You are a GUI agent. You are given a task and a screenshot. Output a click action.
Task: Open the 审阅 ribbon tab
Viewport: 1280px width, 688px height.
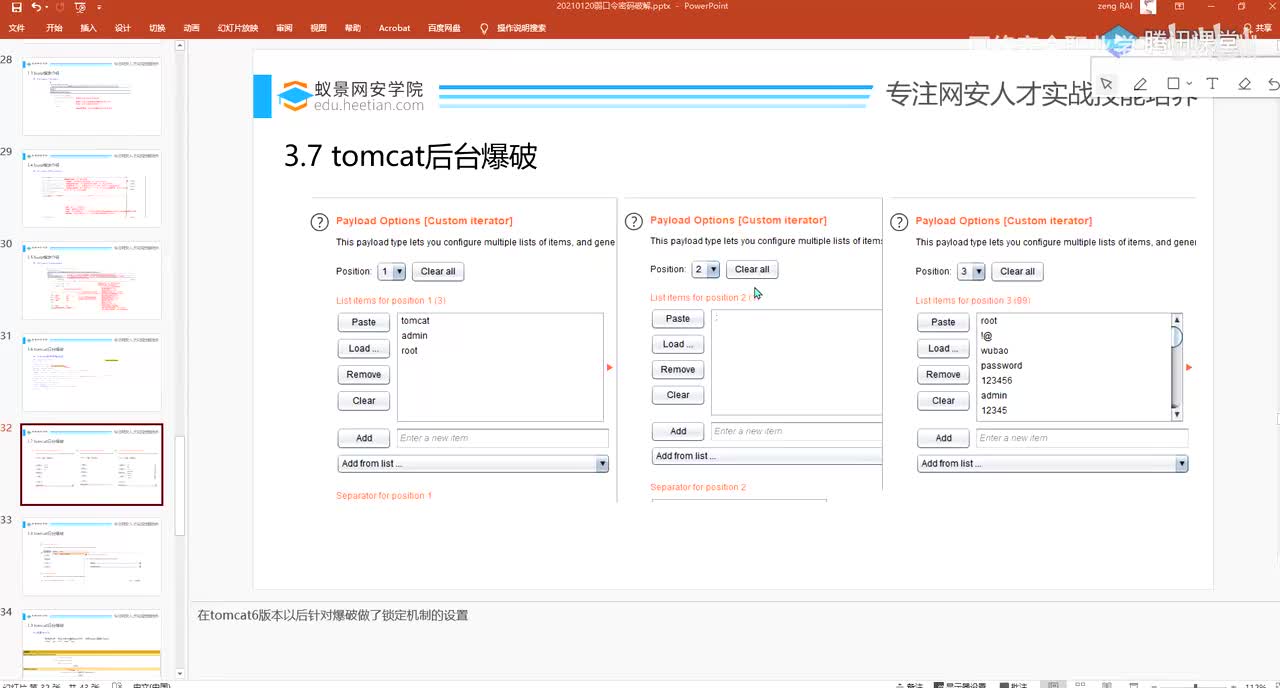[285, 28]
